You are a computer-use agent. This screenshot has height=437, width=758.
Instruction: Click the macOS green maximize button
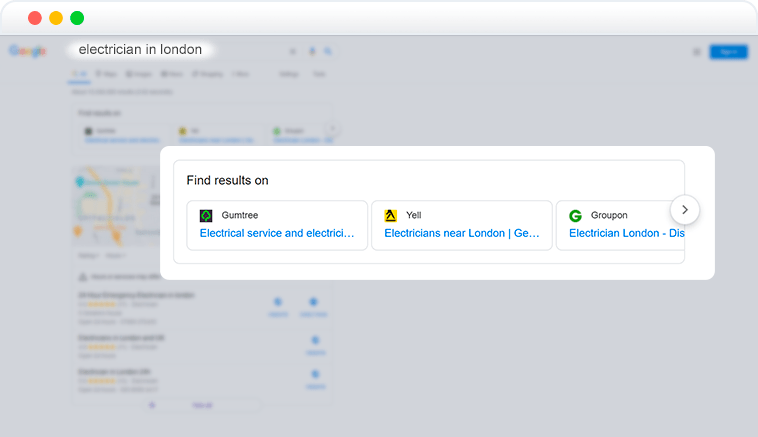pyautogui.click(x=77, y=18)
